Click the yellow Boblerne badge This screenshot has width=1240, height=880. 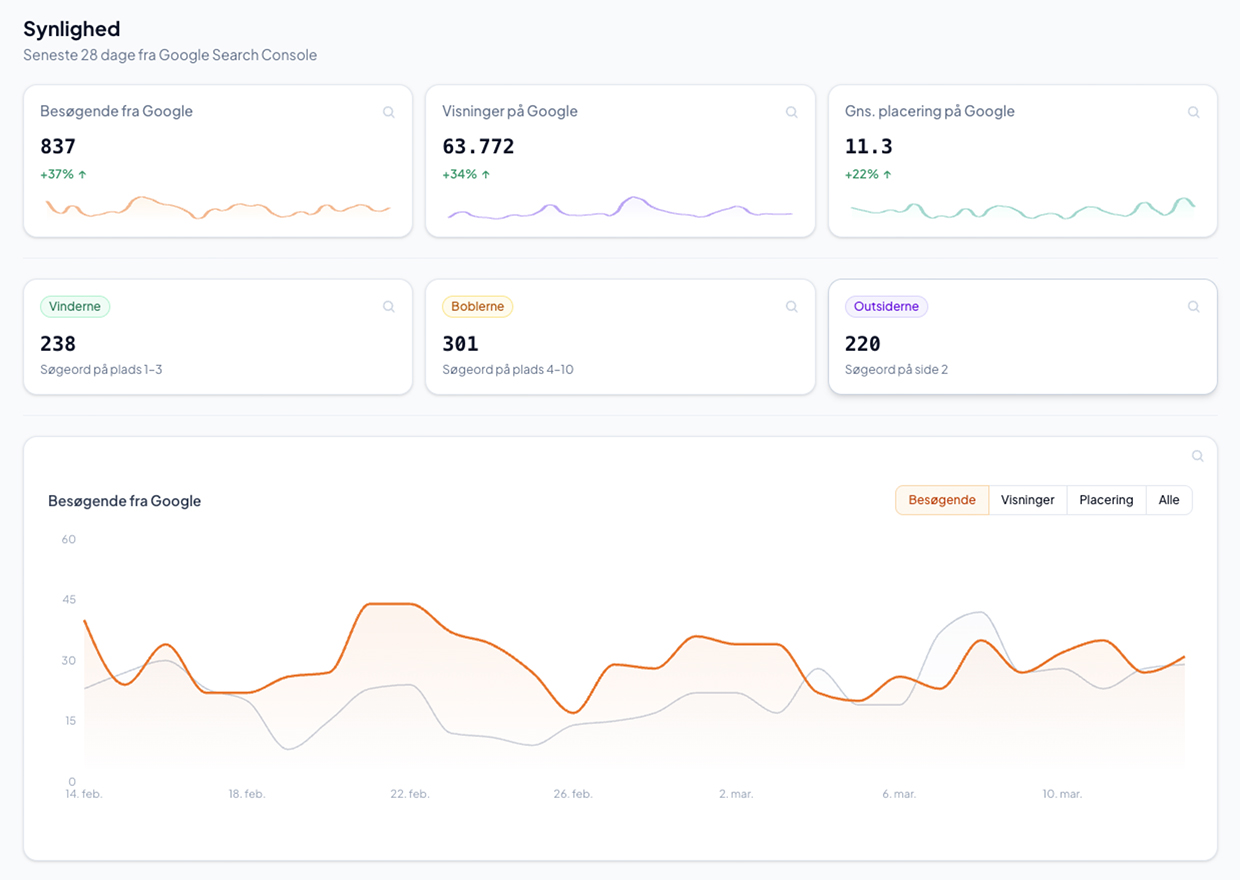point(477,306)
